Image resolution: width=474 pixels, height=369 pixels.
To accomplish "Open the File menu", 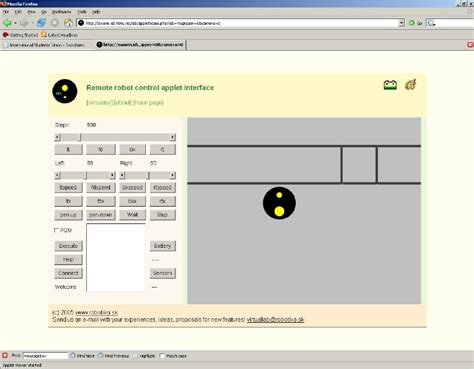I will point(6,12).
